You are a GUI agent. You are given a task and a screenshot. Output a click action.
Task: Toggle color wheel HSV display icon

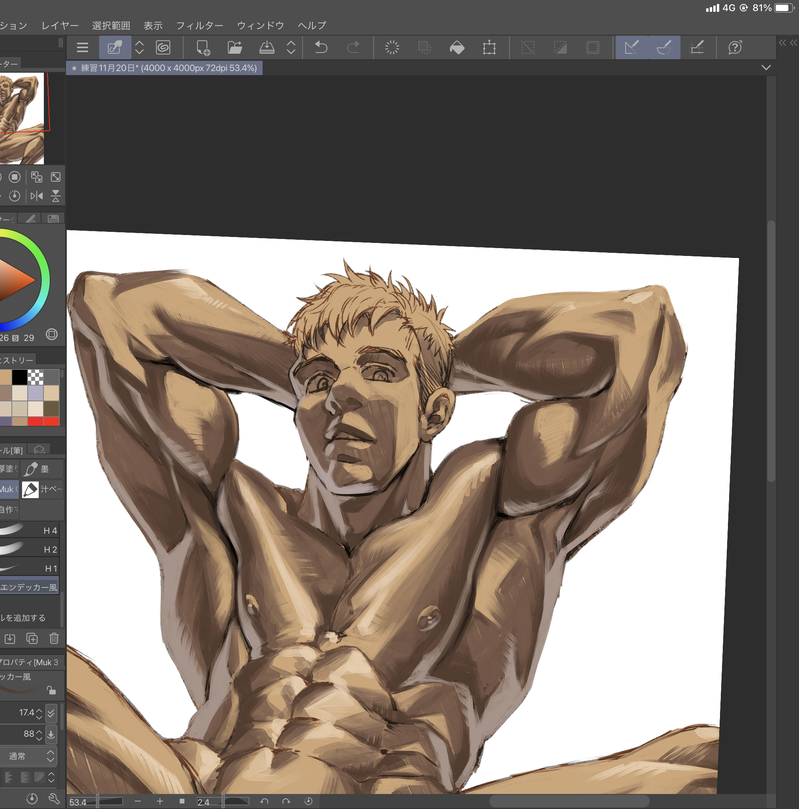tap(52, 334)
